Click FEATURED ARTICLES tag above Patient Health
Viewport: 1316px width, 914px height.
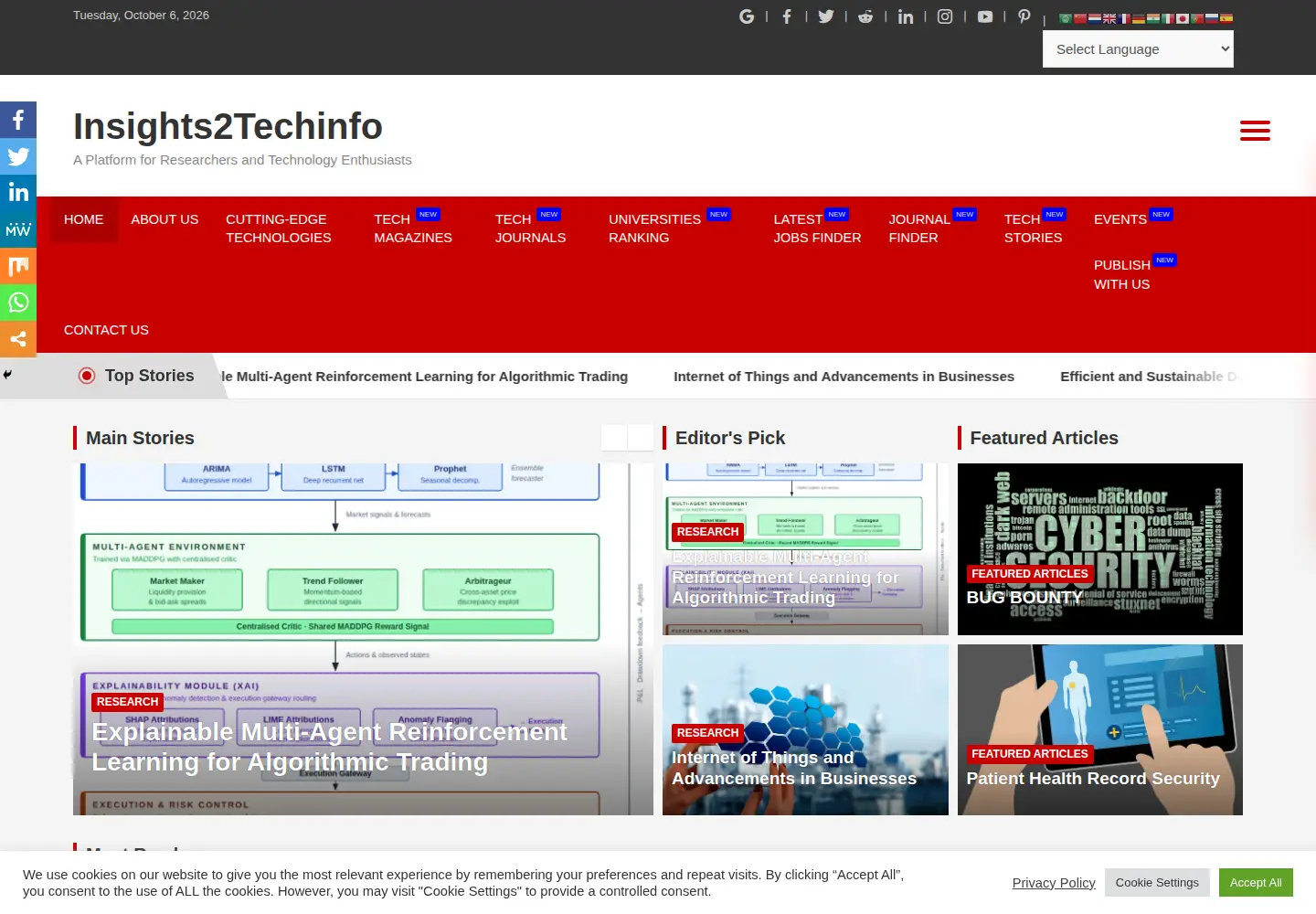(1030, 754)
